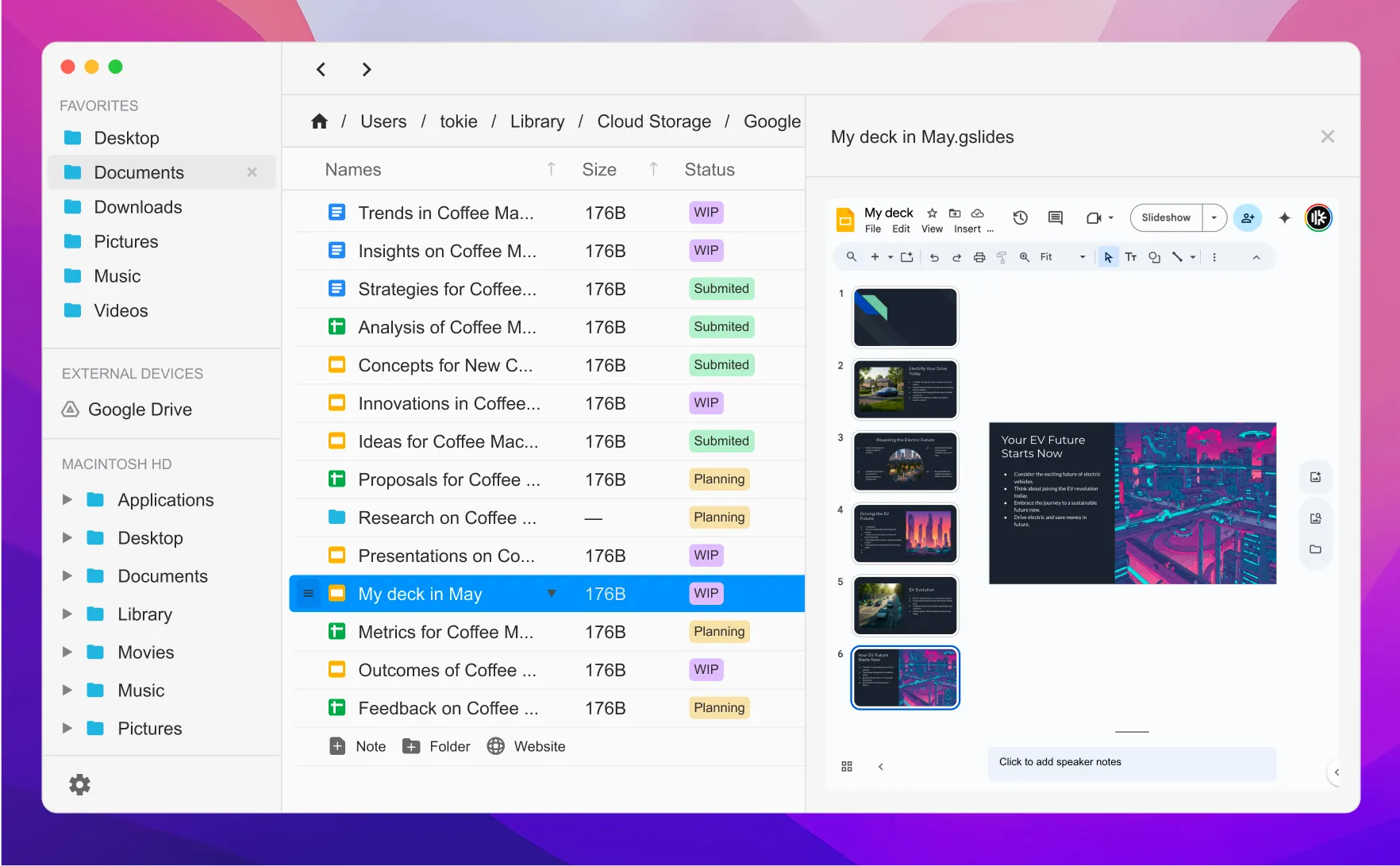Toggle sort arrow next to Names column
Screen dimensions: 1400x866
pos(551,169)
